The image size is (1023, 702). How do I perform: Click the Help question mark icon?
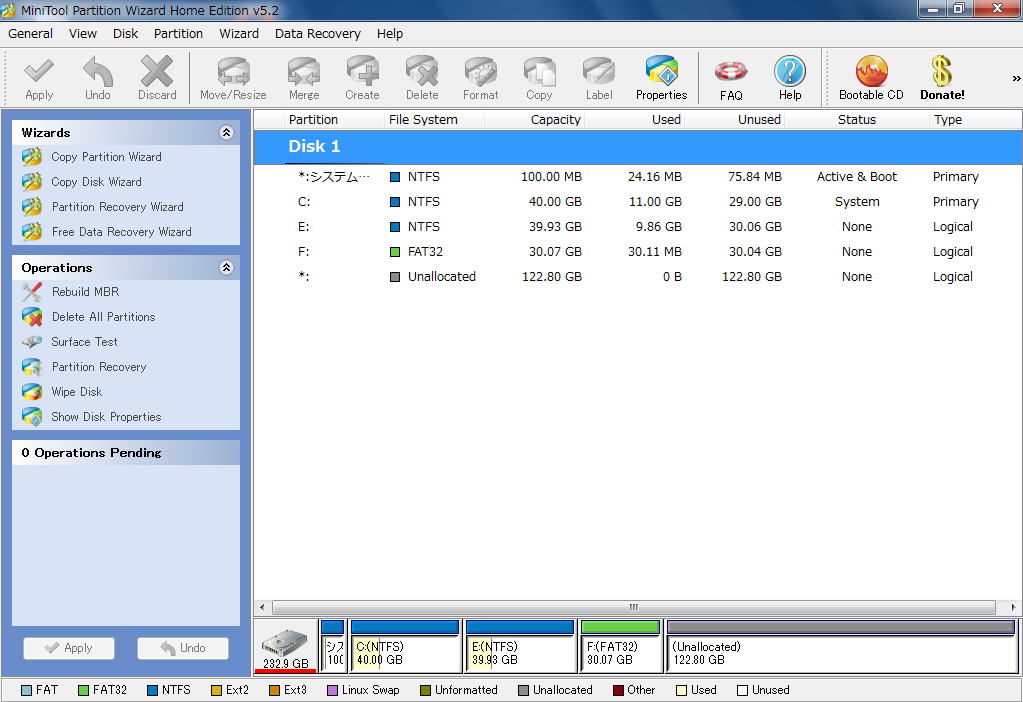coord(790,78)
